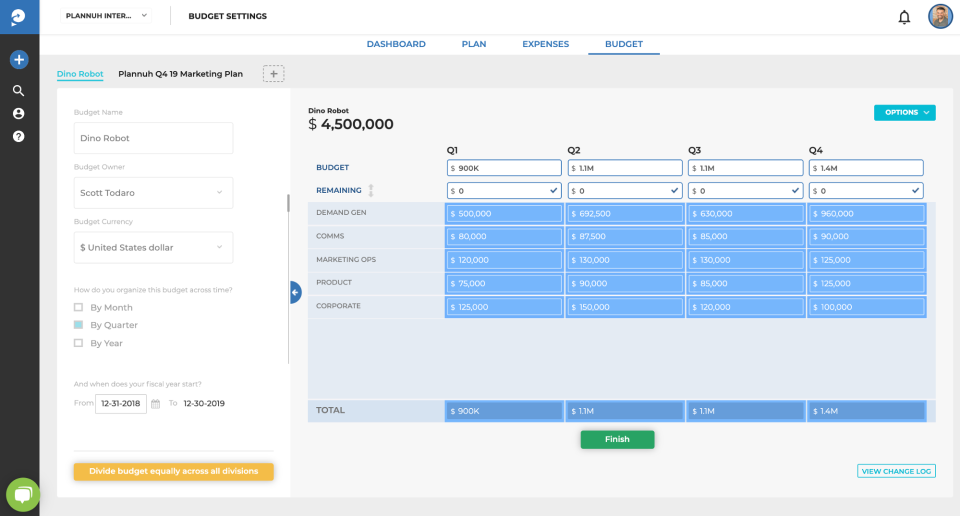Click the user profile avatar

[x=940, y=17]
